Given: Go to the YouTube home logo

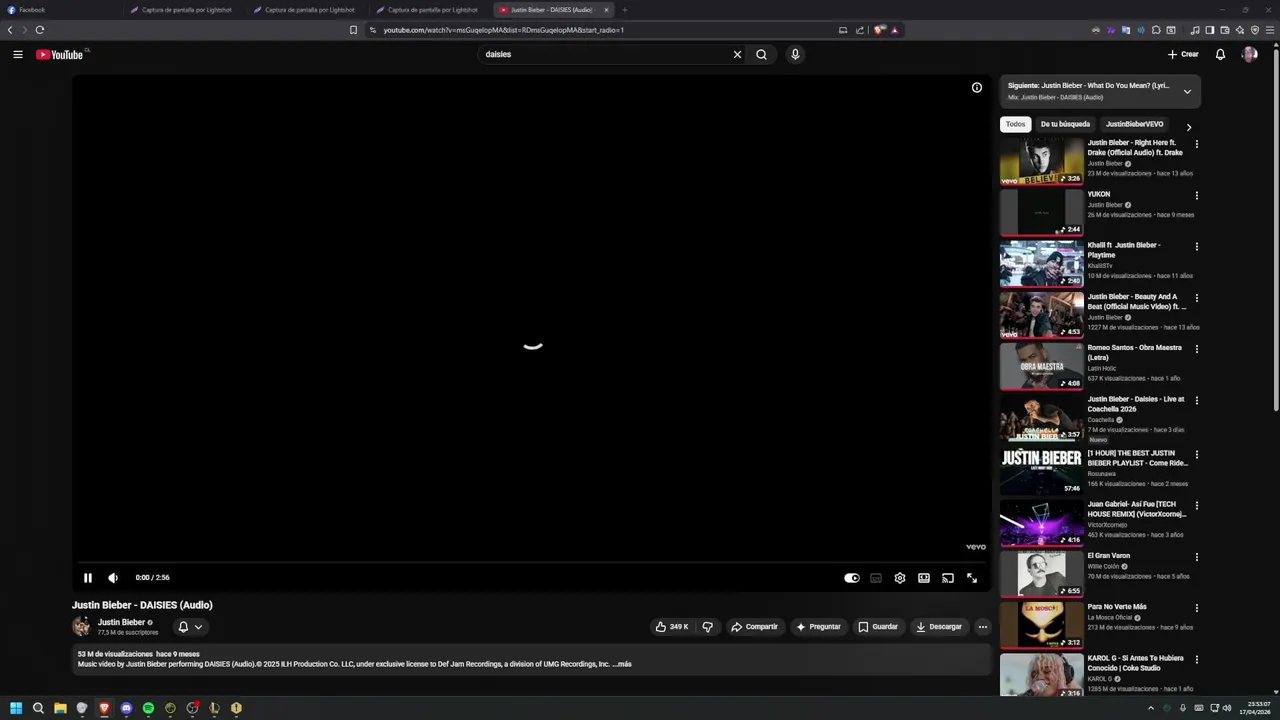Looking at the screenshot, I should [x=60, y=54].
